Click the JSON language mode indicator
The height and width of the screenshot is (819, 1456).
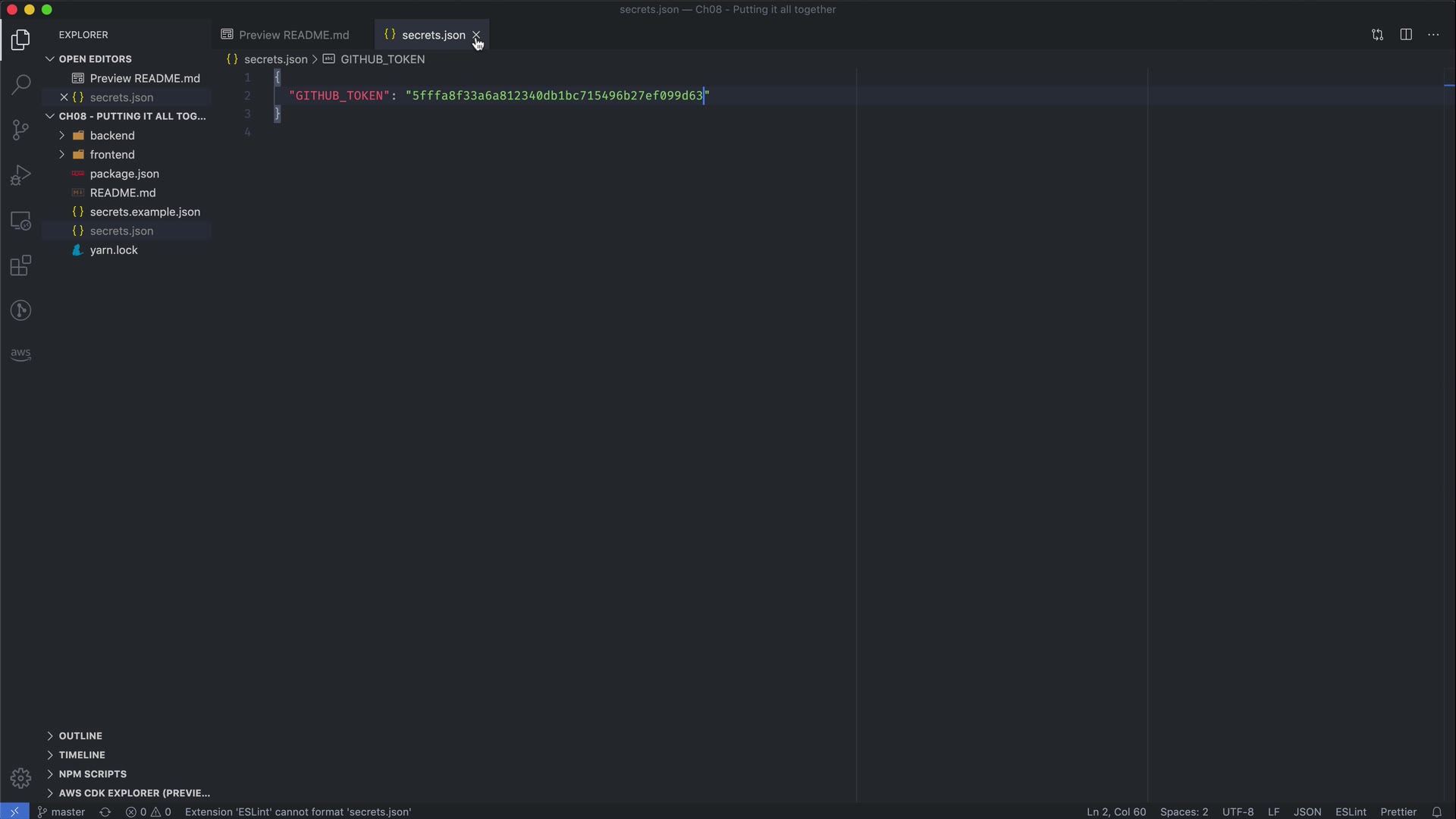coord(1307,811)
